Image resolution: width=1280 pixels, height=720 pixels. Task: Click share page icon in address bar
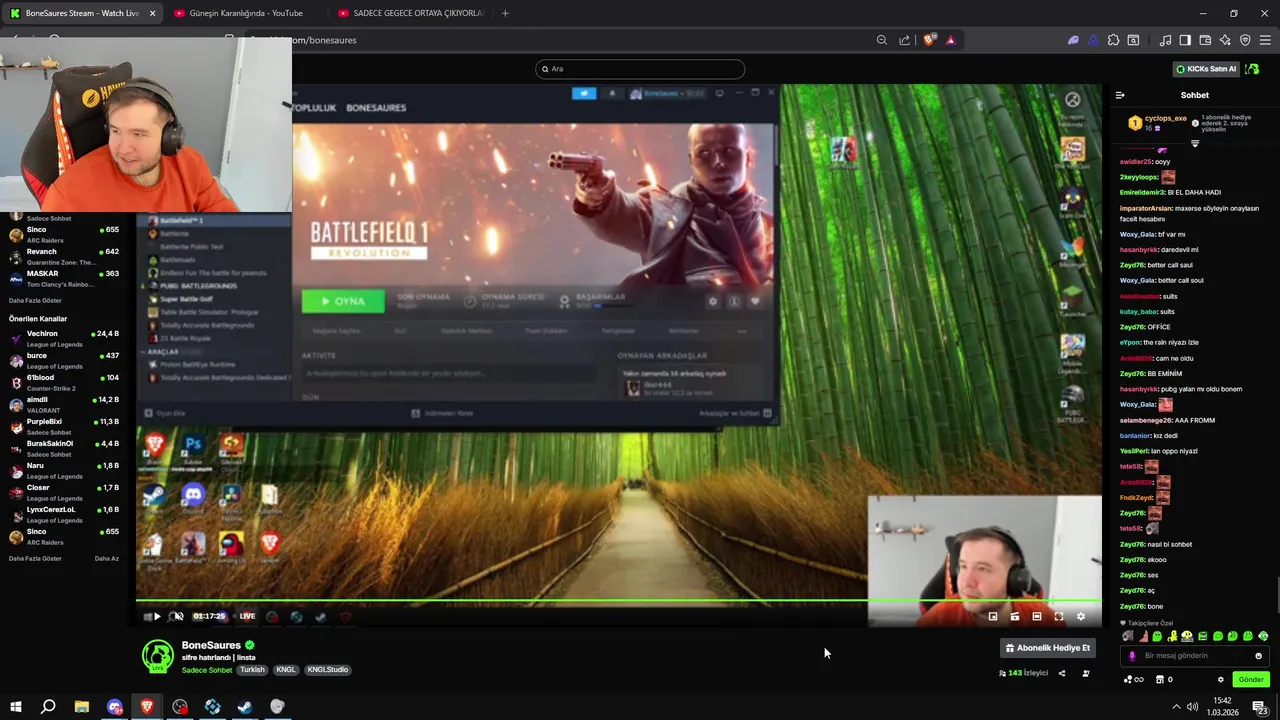pyautogui.click(x=904, y=40)
